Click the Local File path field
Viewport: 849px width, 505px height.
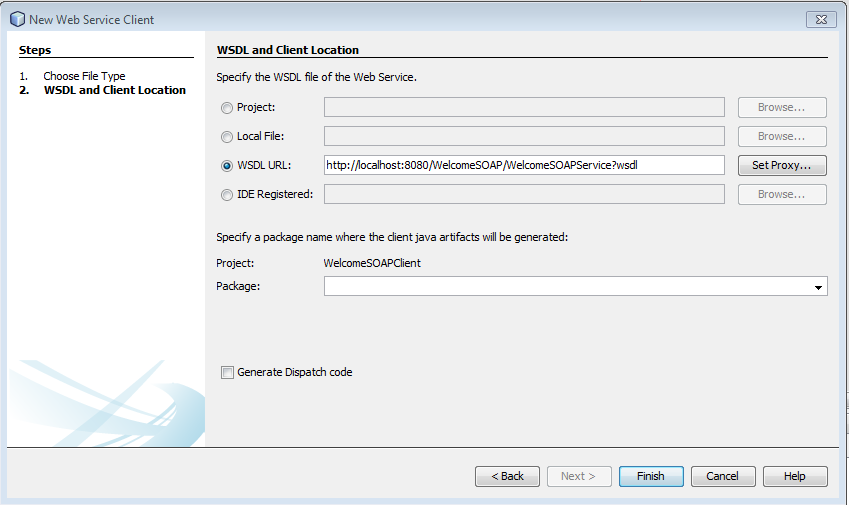point(524,136)
